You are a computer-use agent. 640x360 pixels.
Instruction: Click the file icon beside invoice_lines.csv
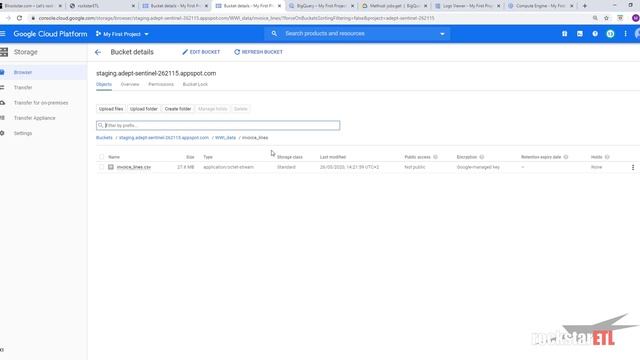pos(111,167)
